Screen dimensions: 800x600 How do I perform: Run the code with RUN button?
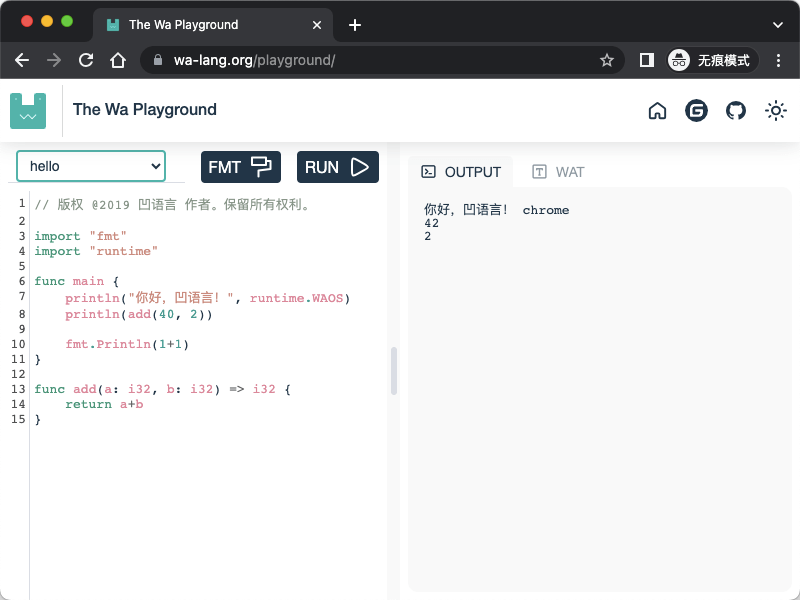point(337,167)
